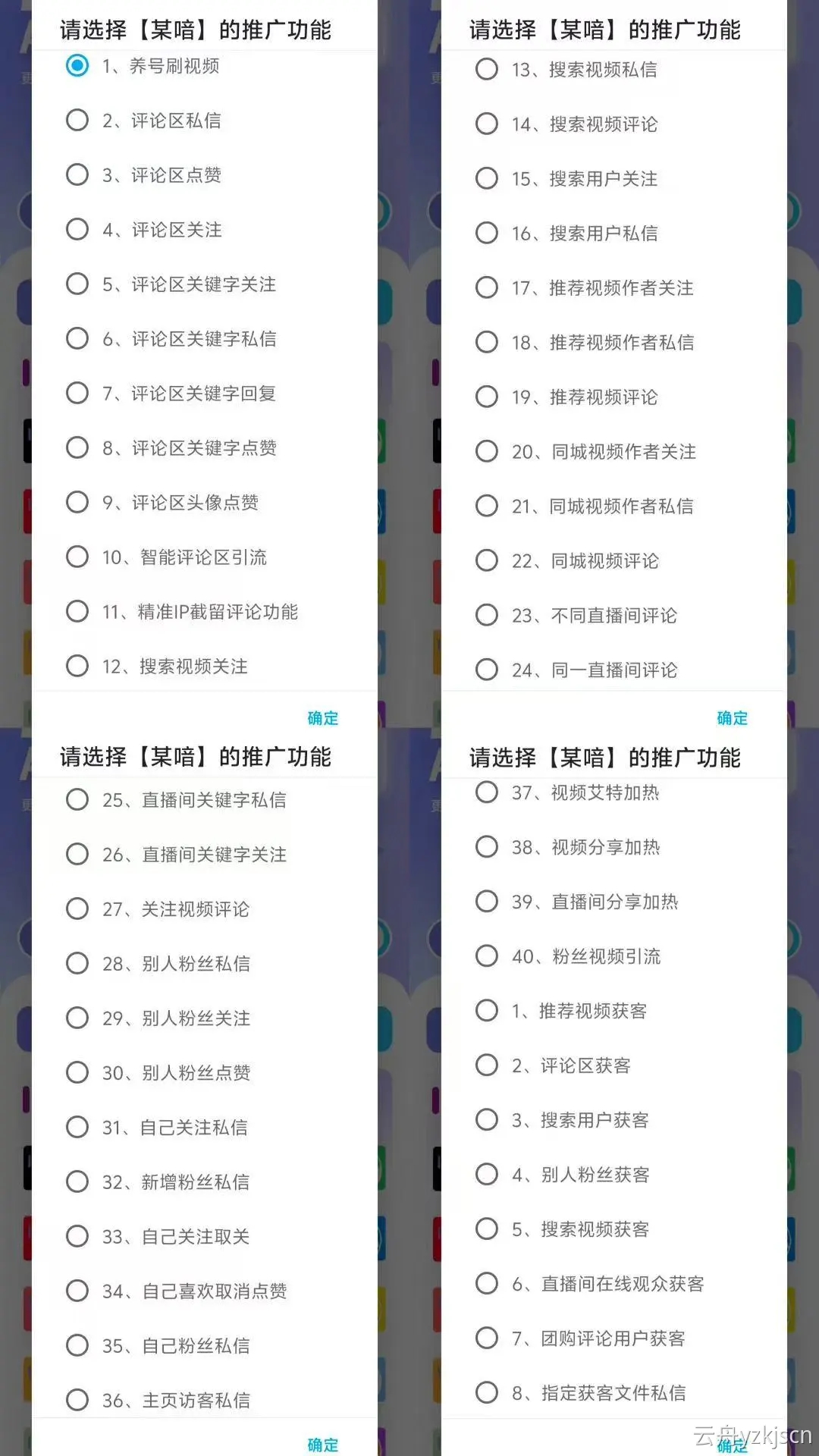
Task: Pick option 19 推荐视频评论
Action: click(x=487, y=397)
